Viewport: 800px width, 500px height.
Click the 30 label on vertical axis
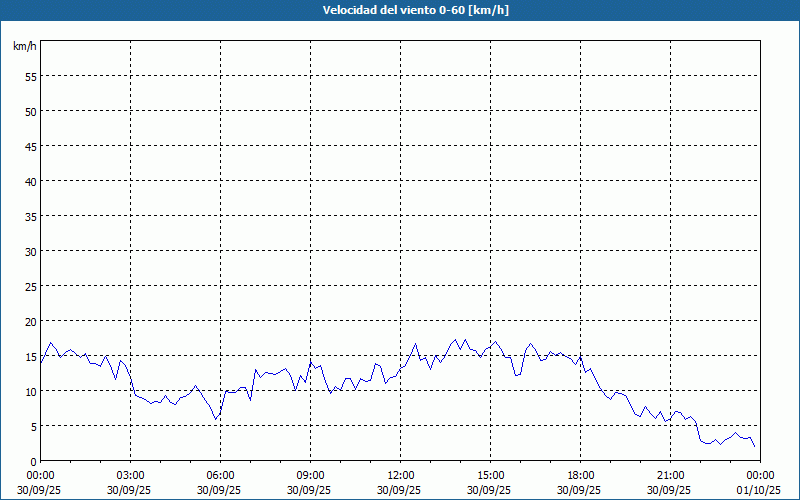(x=30, y=251)
